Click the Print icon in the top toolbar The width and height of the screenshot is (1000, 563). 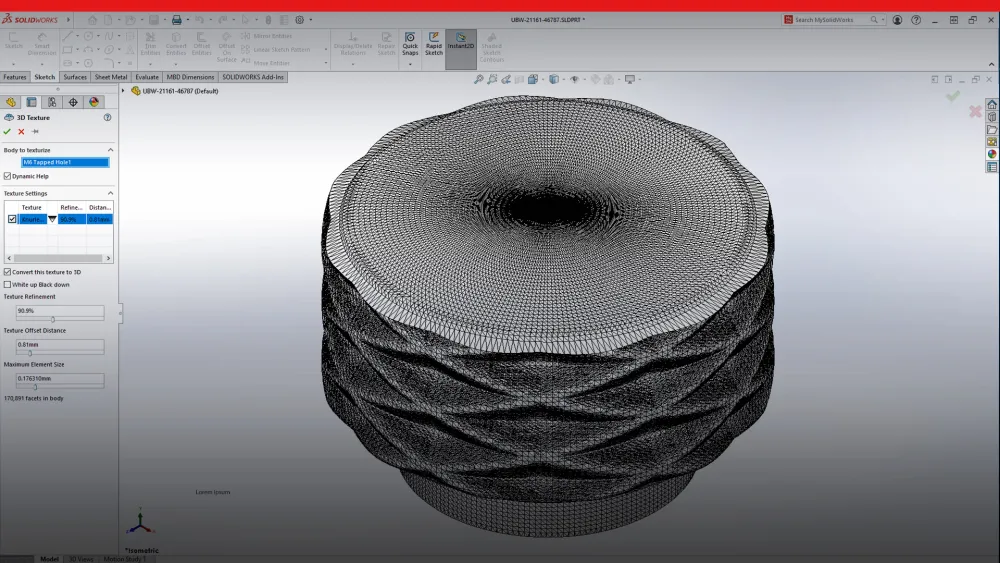click(177, 20)
